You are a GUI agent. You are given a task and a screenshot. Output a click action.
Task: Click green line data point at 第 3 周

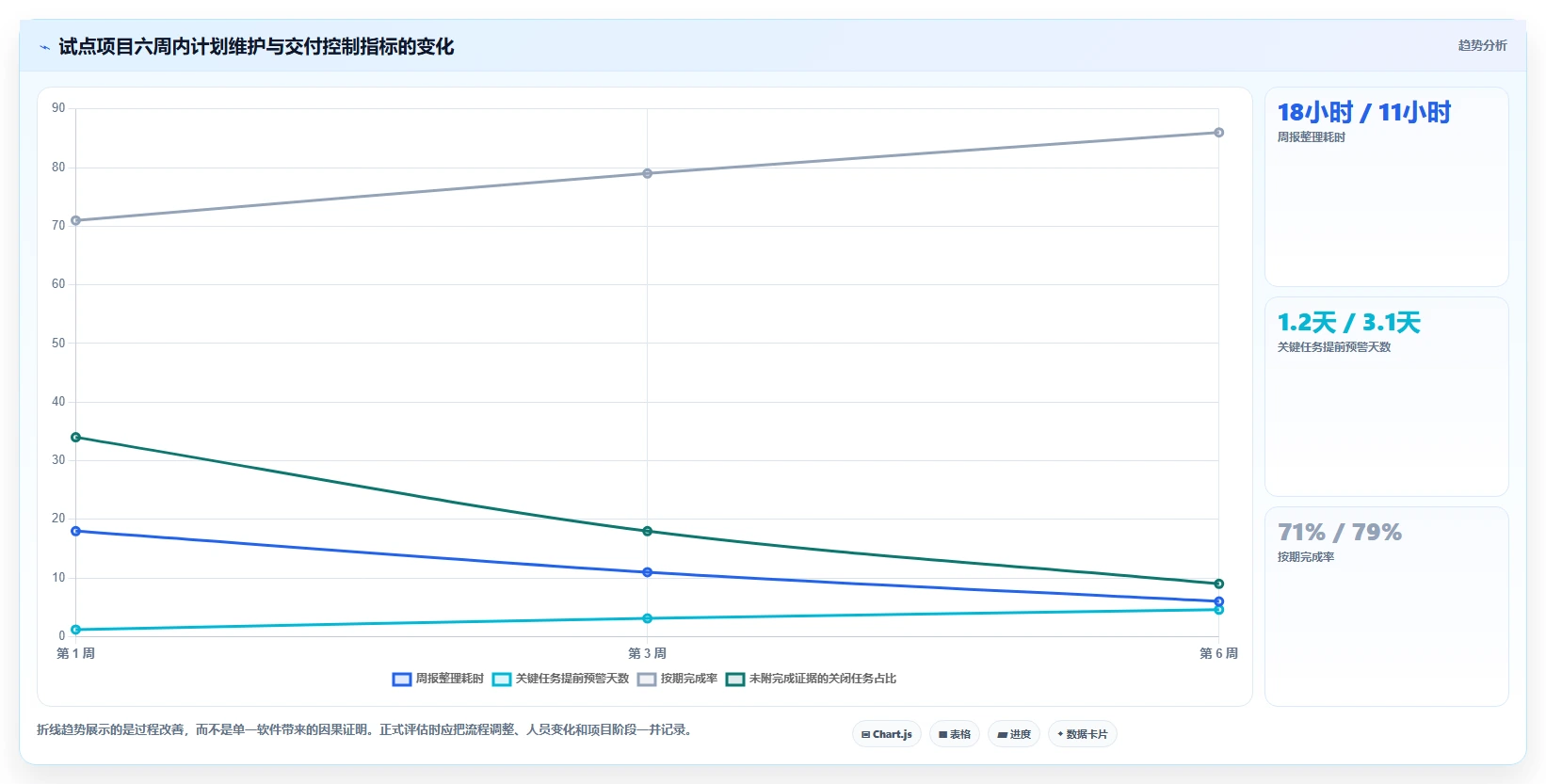pyautogui.click(x=647, y=532)
